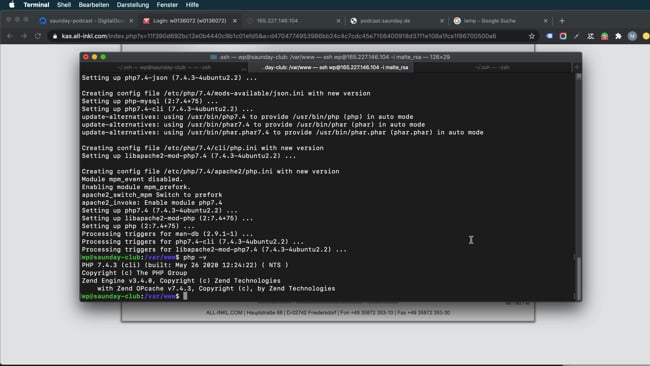650x366 pixels.
Task: Click the pen-shaped extension icon
Action: [577, 36]
